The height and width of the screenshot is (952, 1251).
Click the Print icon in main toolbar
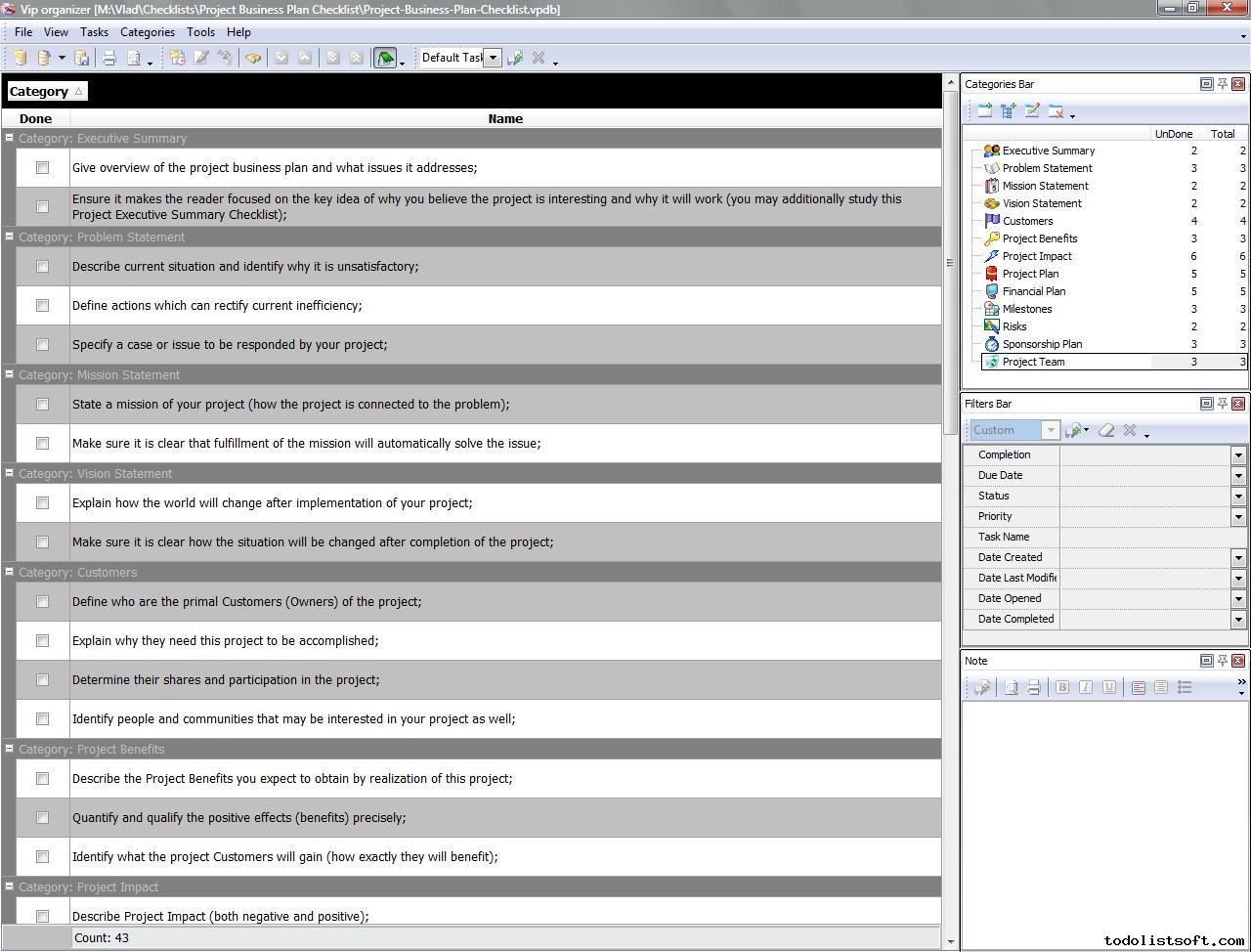[109, 58]
